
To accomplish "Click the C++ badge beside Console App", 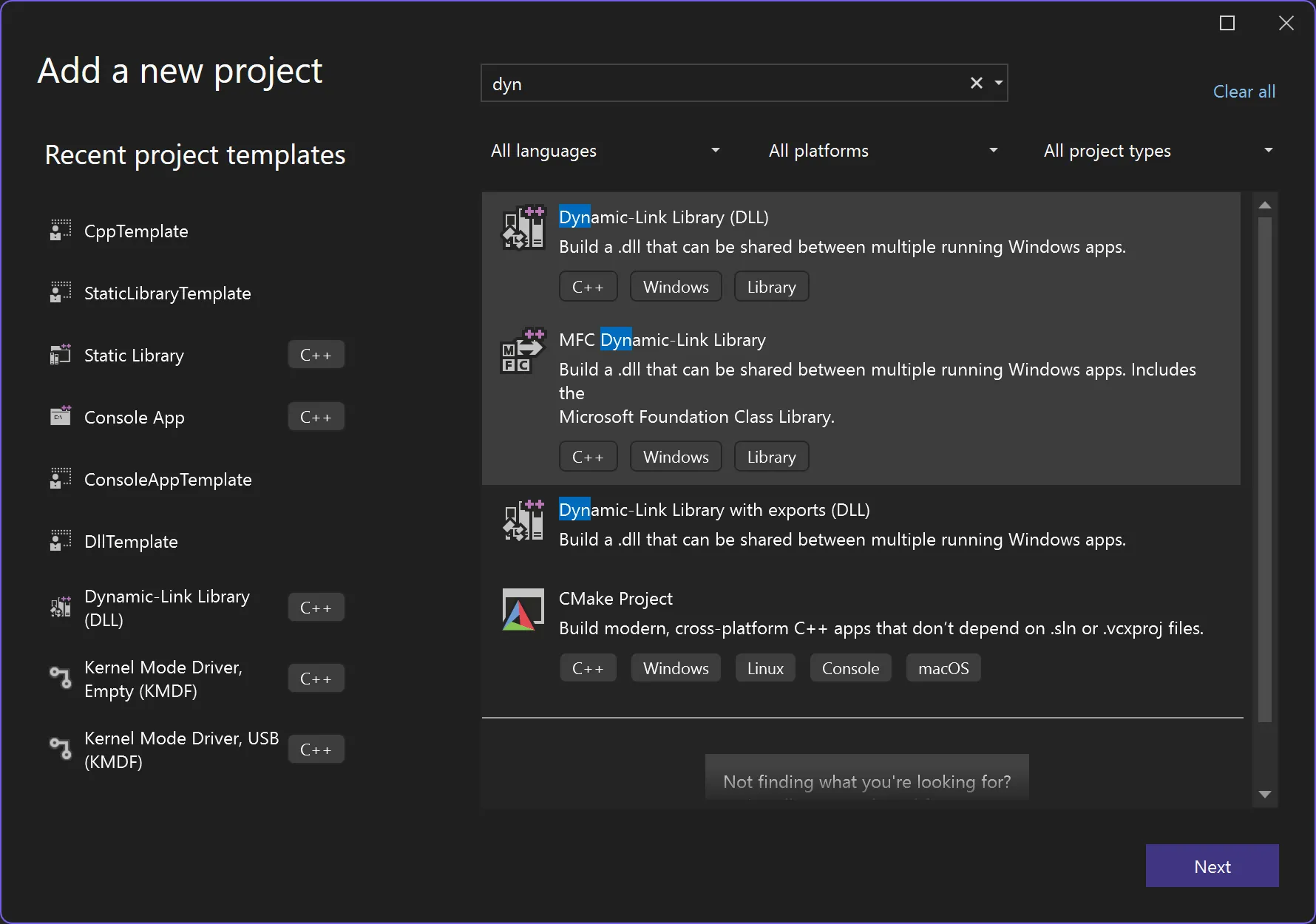I will (316, 417).
